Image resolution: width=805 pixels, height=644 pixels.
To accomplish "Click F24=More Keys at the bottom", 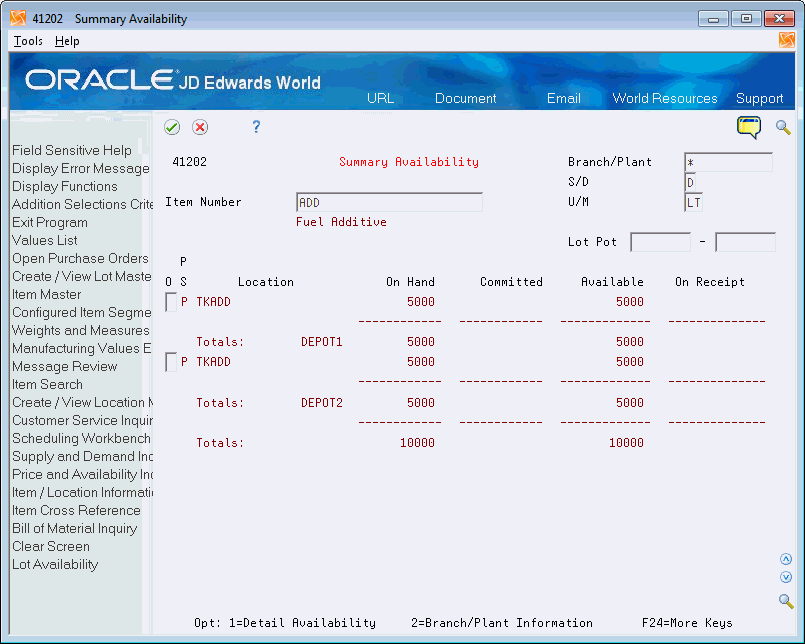I will [x=687, y=623].
